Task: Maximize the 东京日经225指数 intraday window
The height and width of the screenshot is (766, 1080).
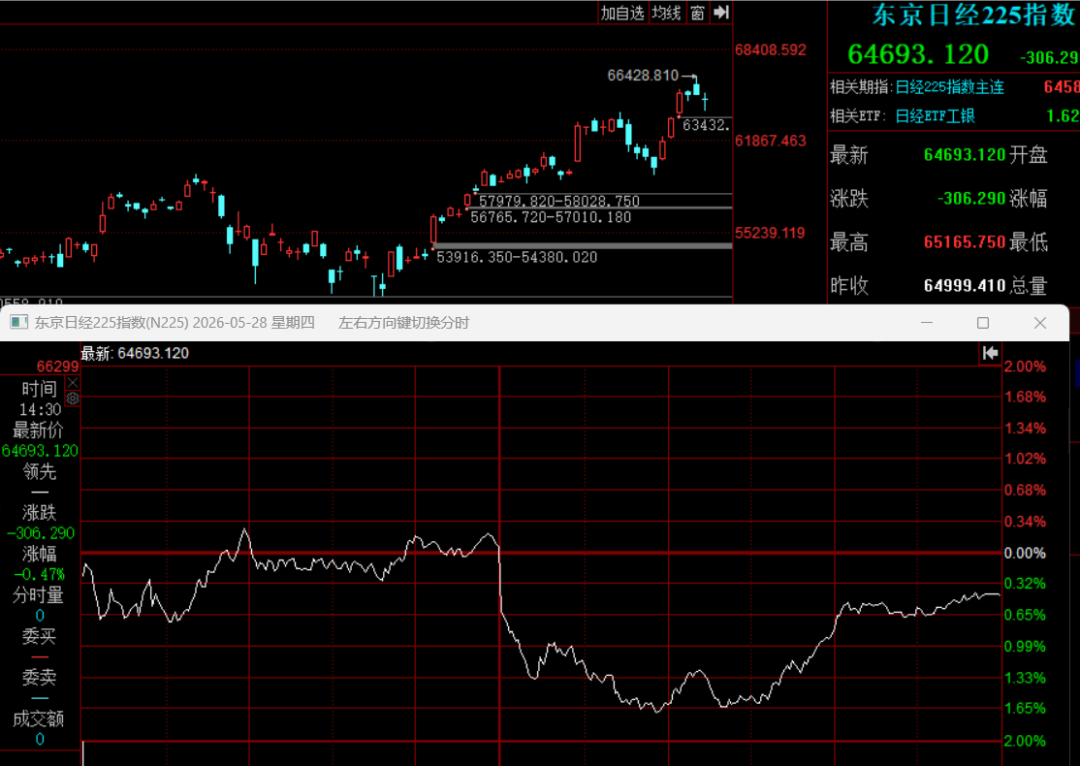Action: click(x=983, y=322)
